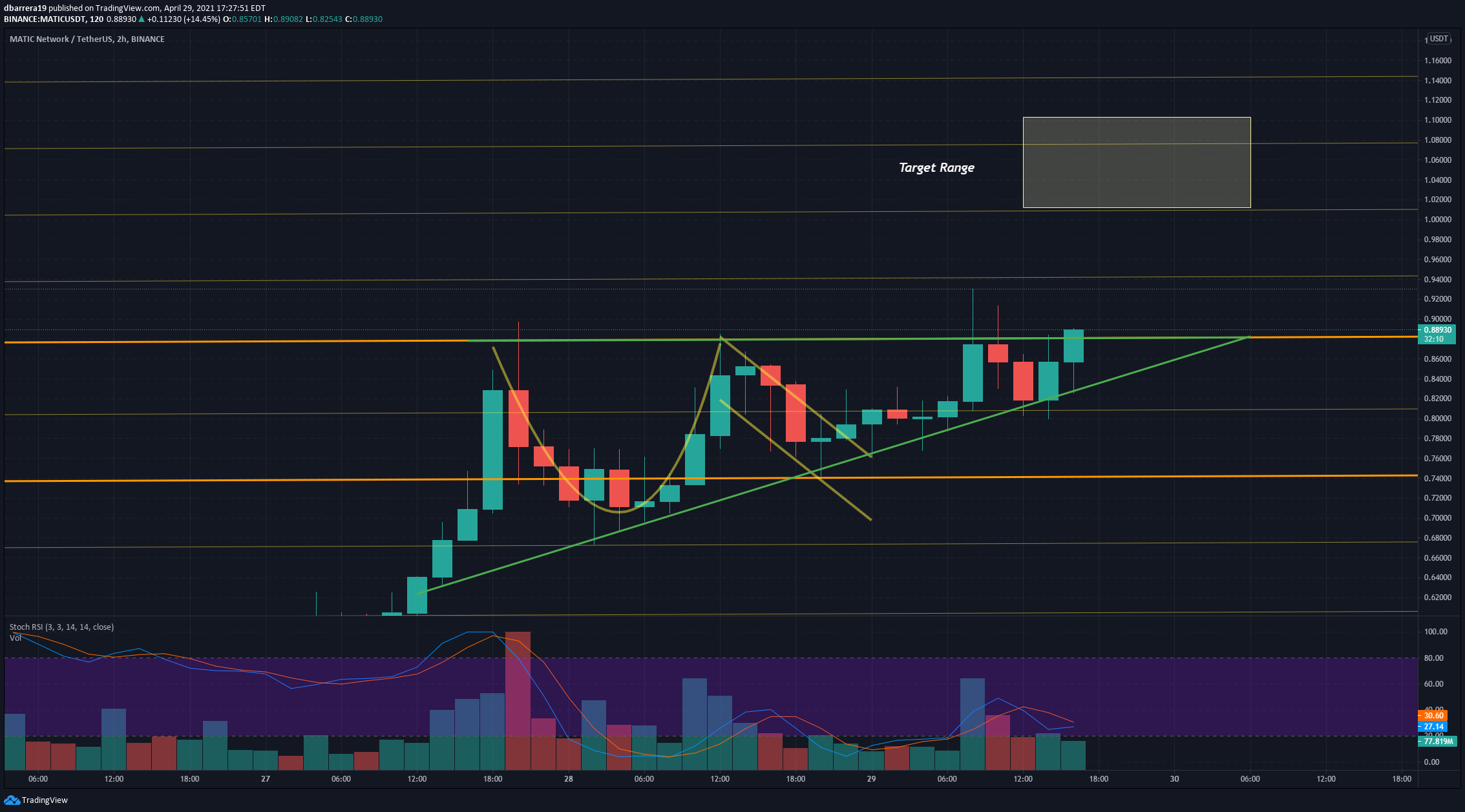Click the 0.00 level on Stoch RSI axis

pyautogui.click(x=1431, y=762)
